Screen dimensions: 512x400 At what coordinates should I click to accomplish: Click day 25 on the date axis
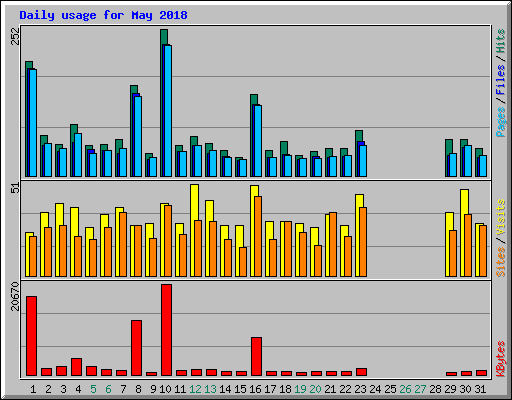(x=390, y=389)
